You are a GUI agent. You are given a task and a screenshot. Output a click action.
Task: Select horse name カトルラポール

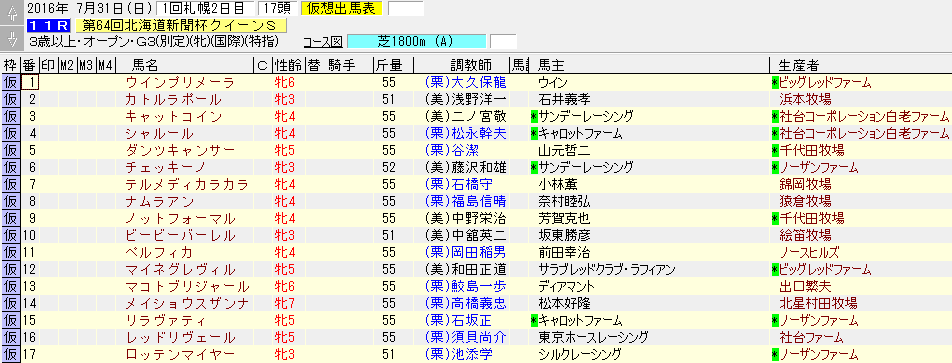tap(173, 100)
